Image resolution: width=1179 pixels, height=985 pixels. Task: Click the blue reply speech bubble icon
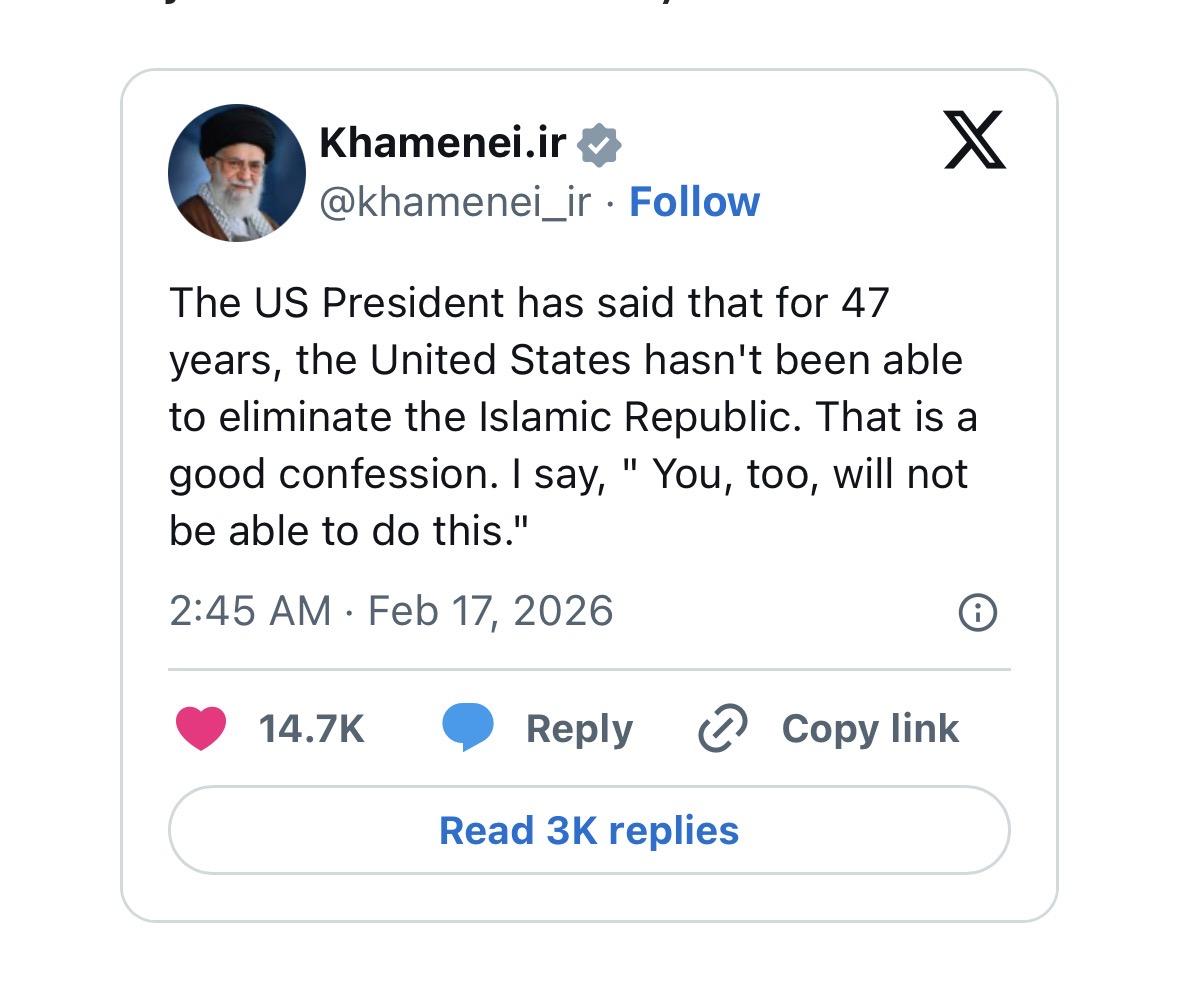click(x=468, y=728)
